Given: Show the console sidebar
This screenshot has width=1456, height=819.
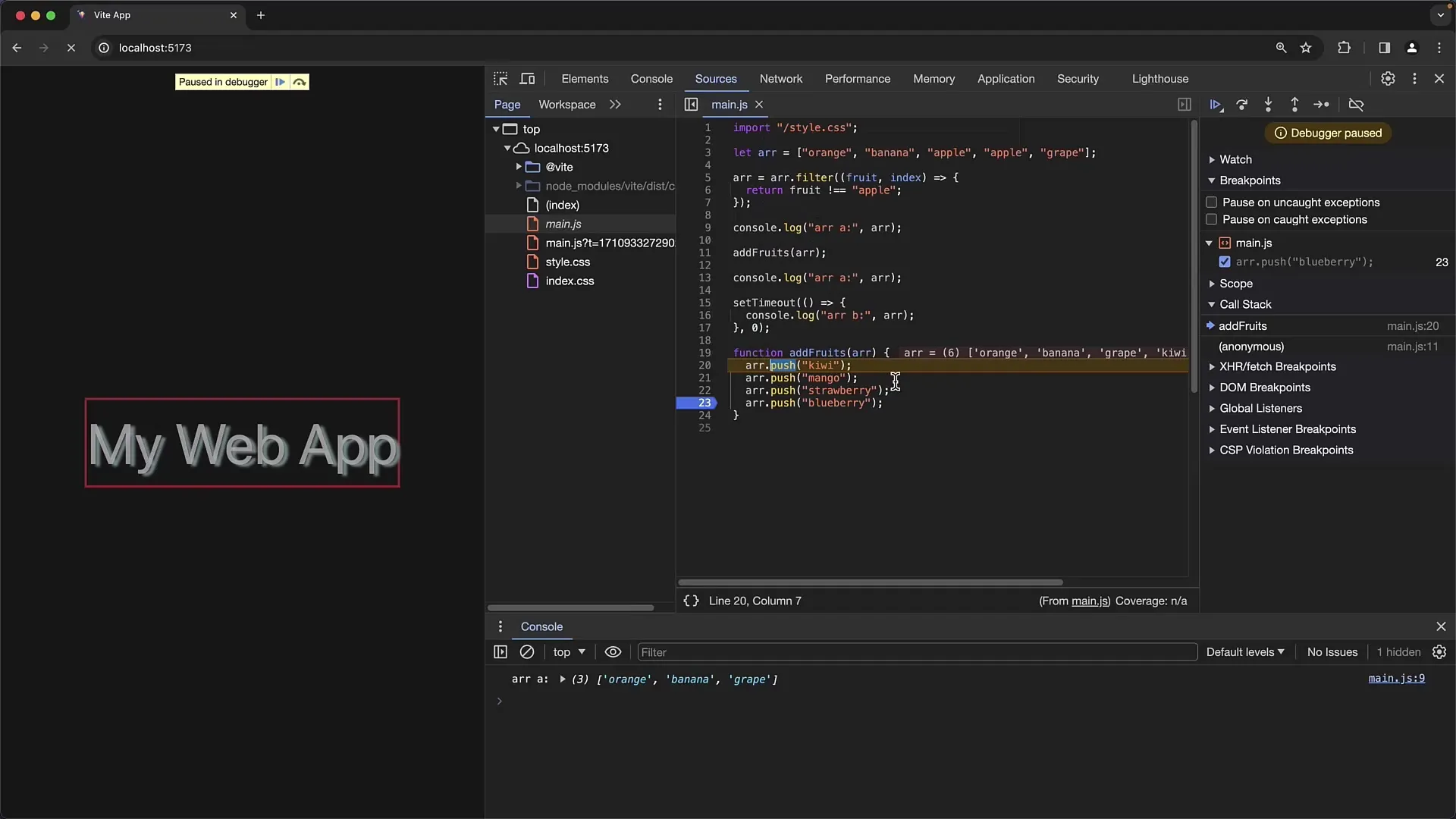Looking at the screenshot, I should (500, 652).
